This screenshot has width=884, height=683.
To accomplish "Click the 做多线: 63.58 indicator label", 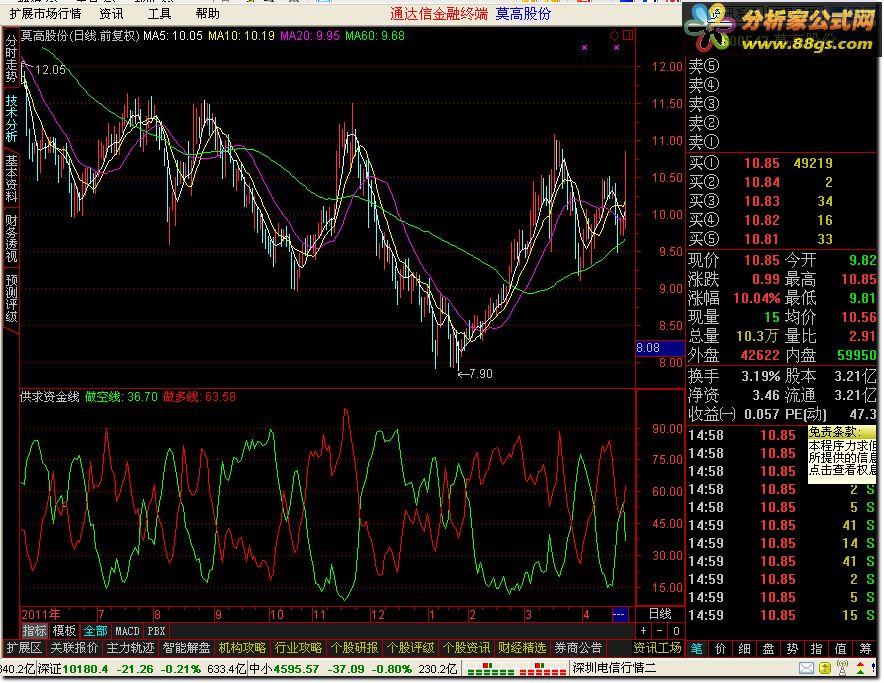I will (199, 396).
